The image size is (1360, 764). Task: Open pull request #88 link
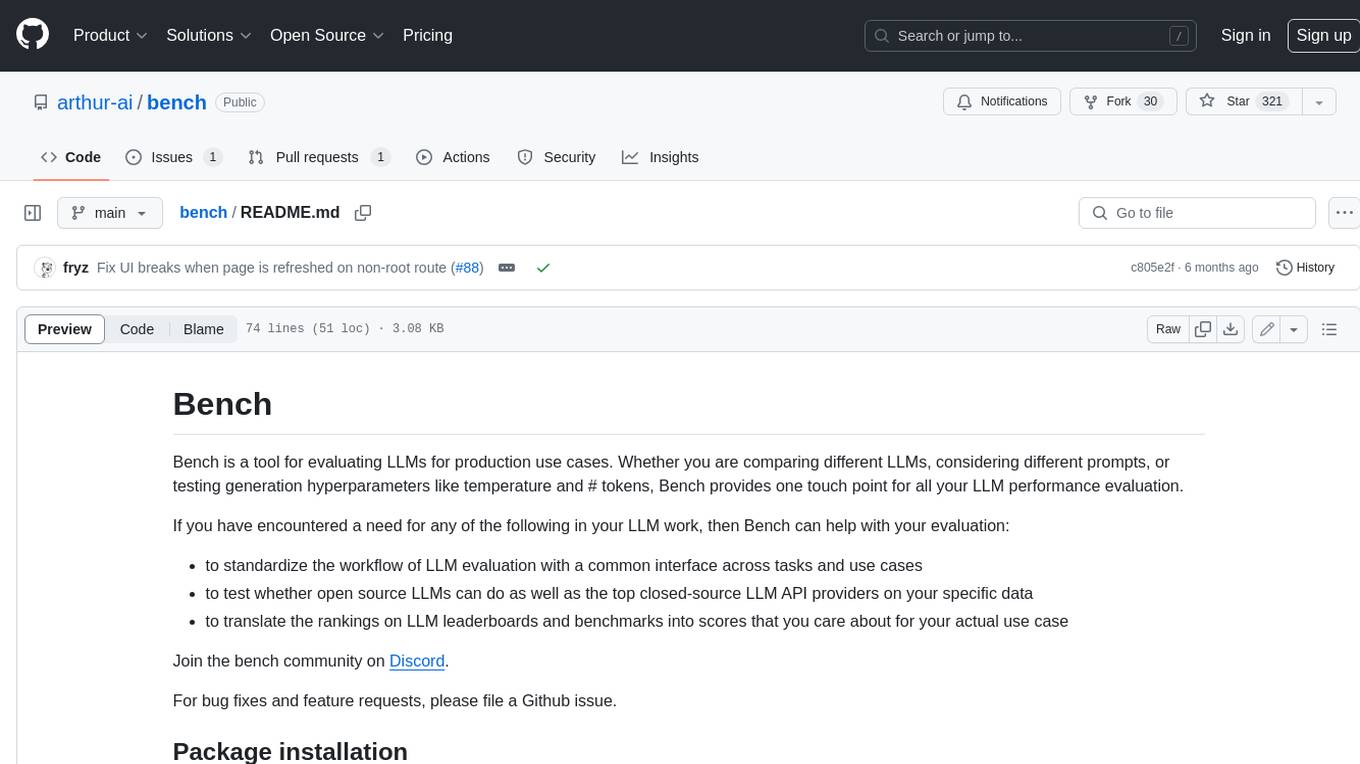coord(467,268)
